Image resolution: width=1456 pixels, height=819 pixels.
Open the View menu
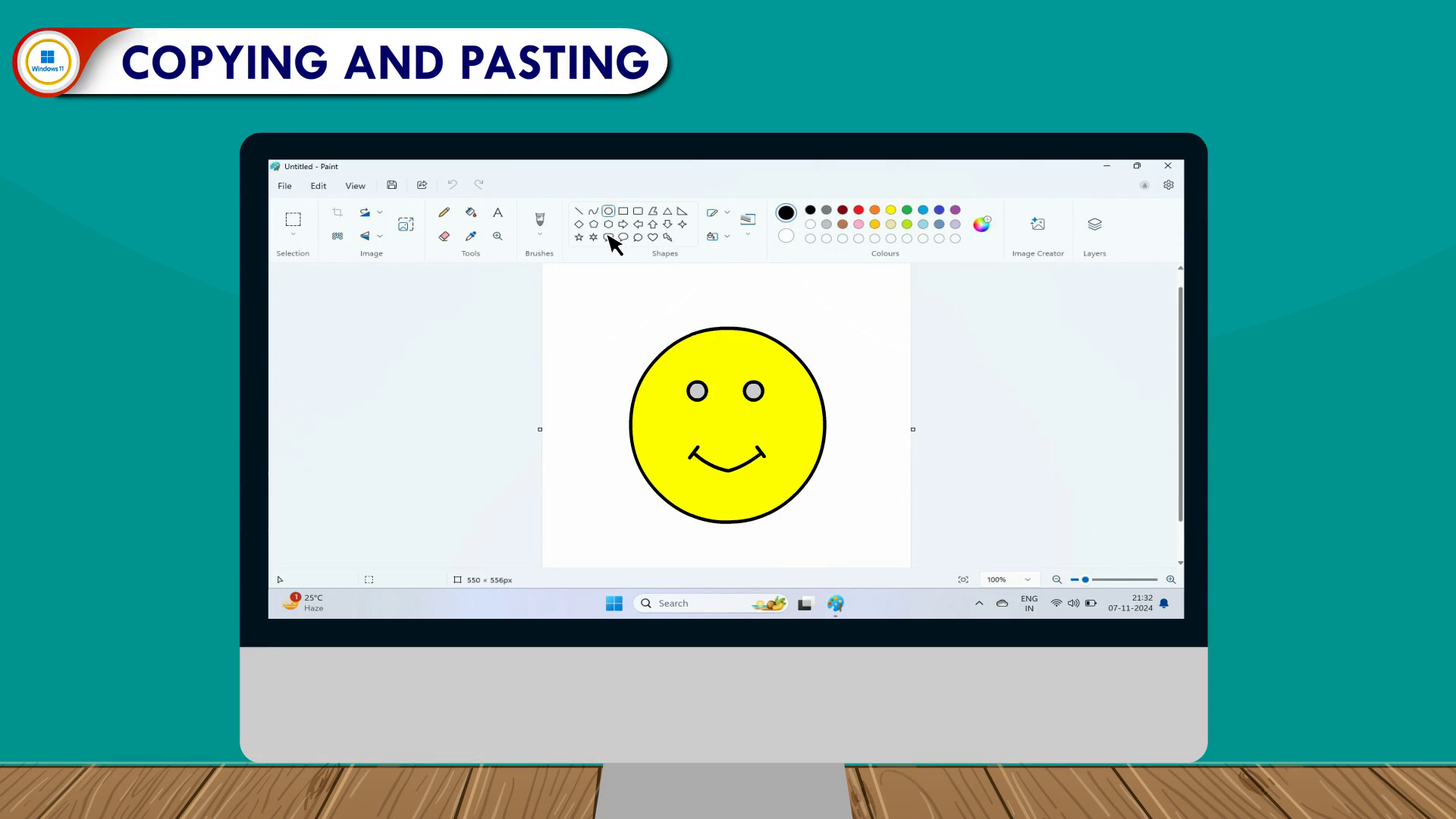pyautogui.click(x=355, y=186)
